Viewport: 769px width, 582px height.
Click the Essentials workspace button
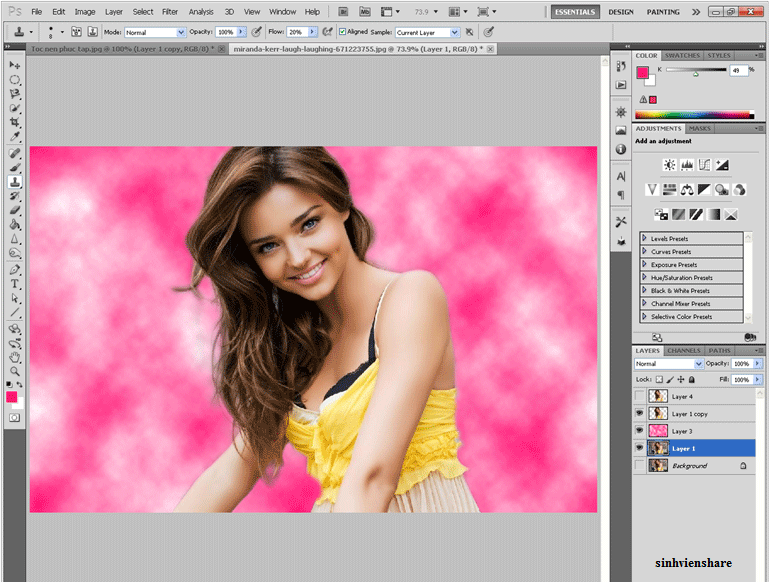pos(576,12)
